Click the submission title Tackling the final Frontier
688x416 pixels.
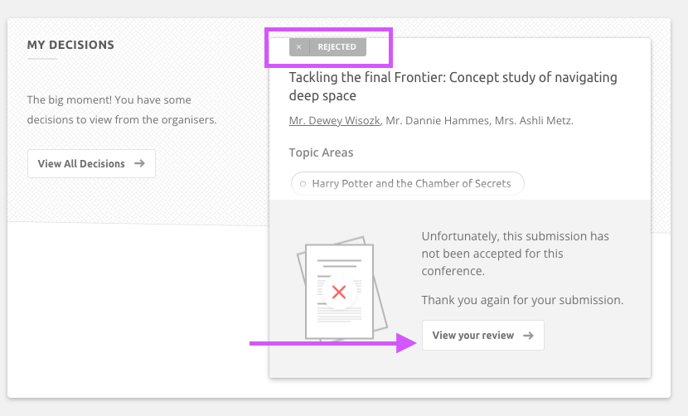pyautogui.click(x=453, y=86)
